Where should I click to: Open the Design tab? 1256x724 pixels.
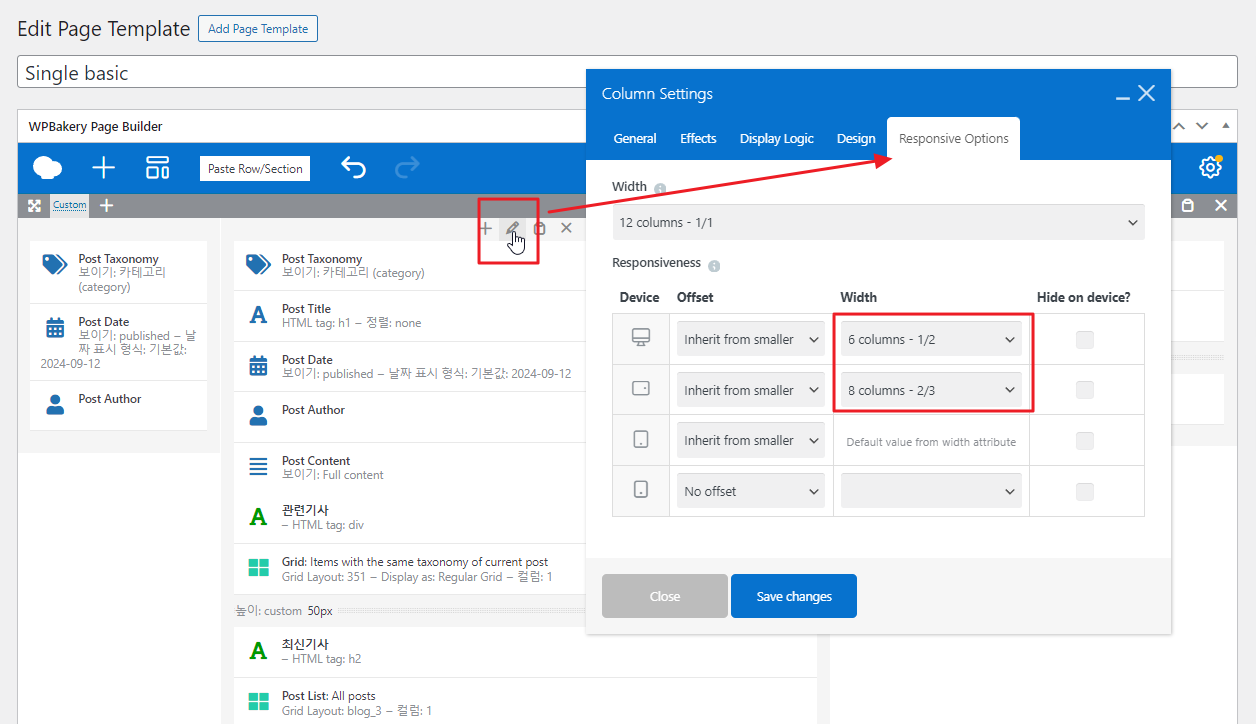[856, 139]
